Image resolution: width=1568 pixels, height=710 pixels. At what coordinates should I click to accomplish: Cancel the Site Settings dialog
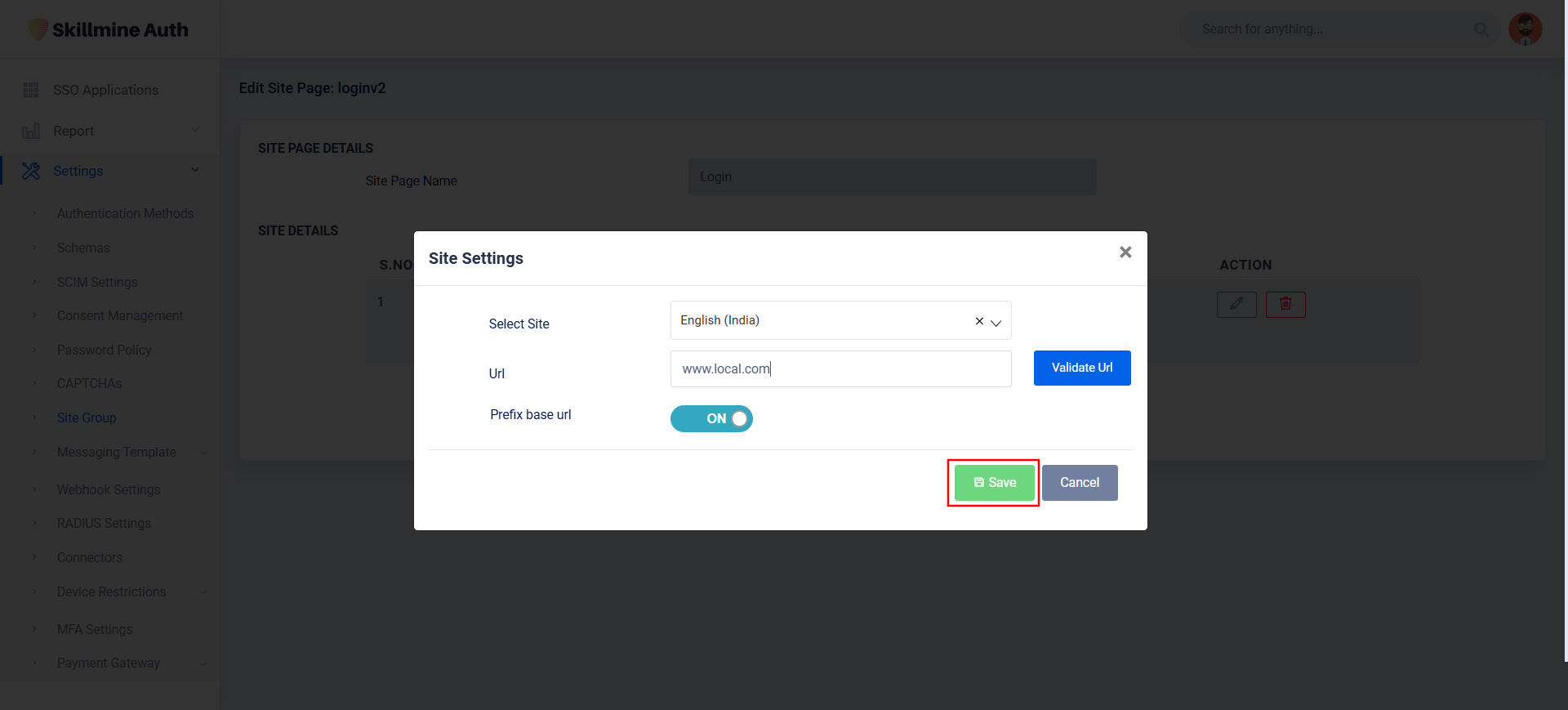1079,483
